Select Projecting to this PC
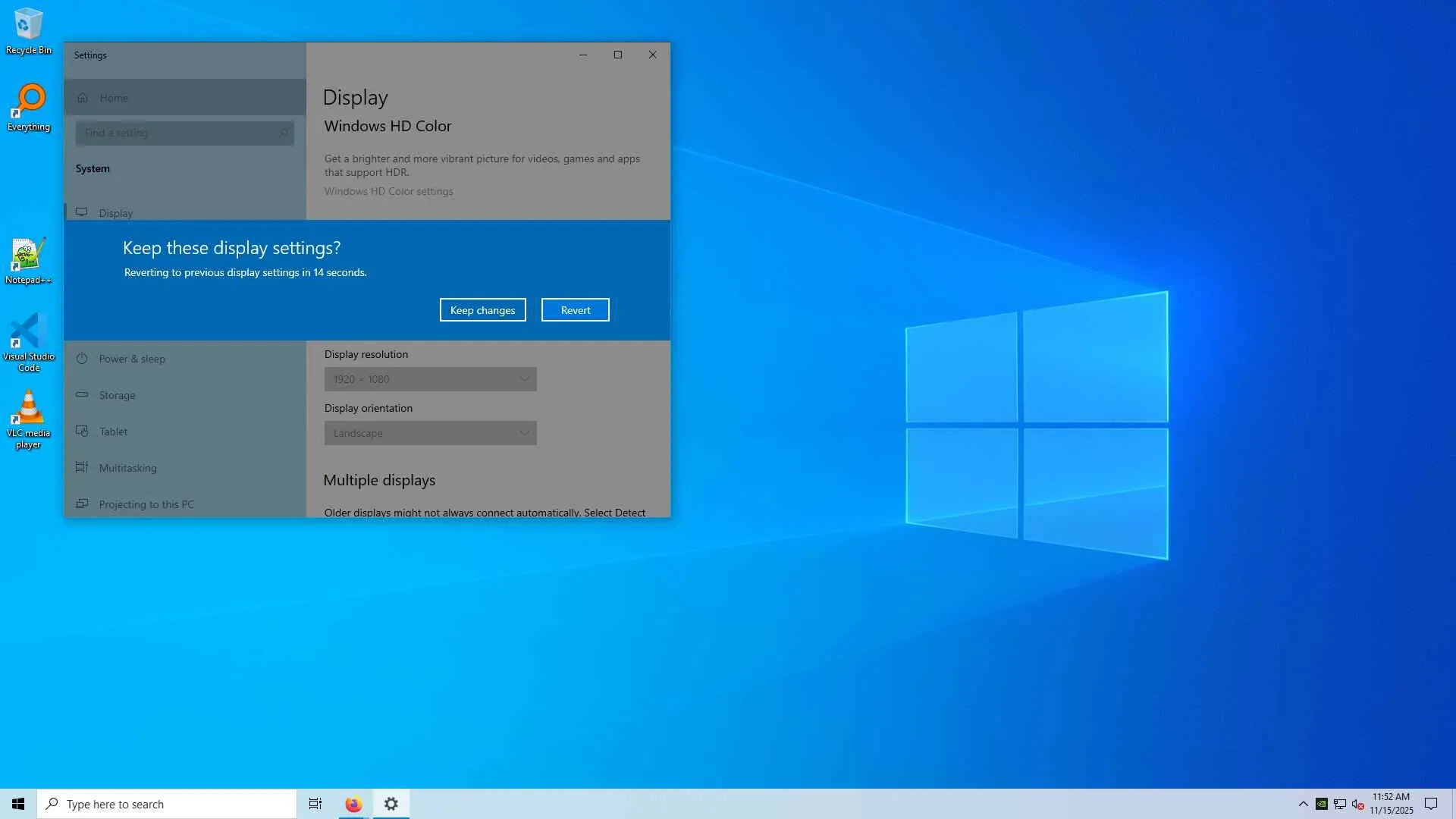The width and height of the screenshot is (1456, 819). 146,504
